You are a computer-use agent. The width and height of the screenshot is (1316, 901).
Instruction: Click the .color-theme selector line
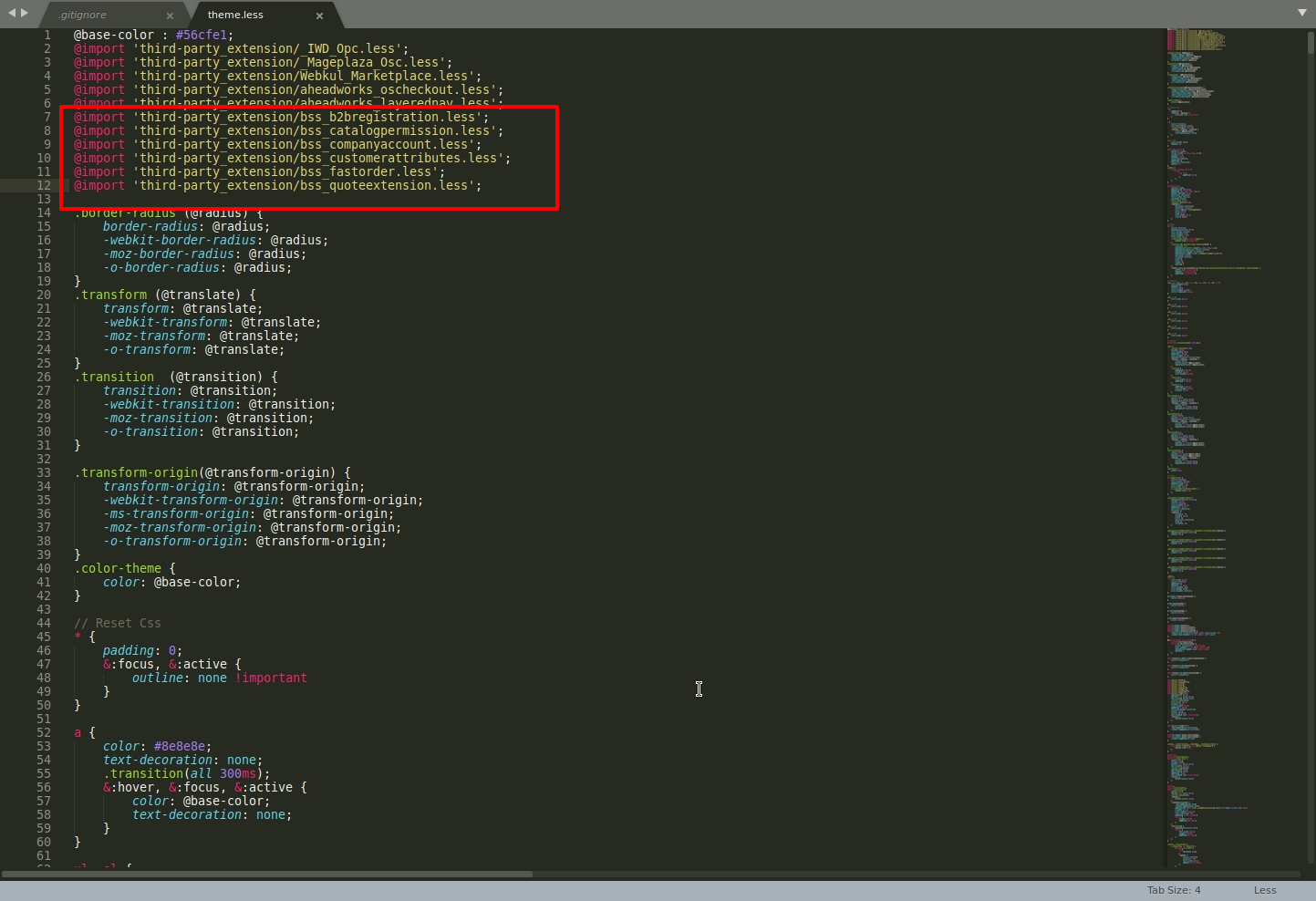(125, 568)
